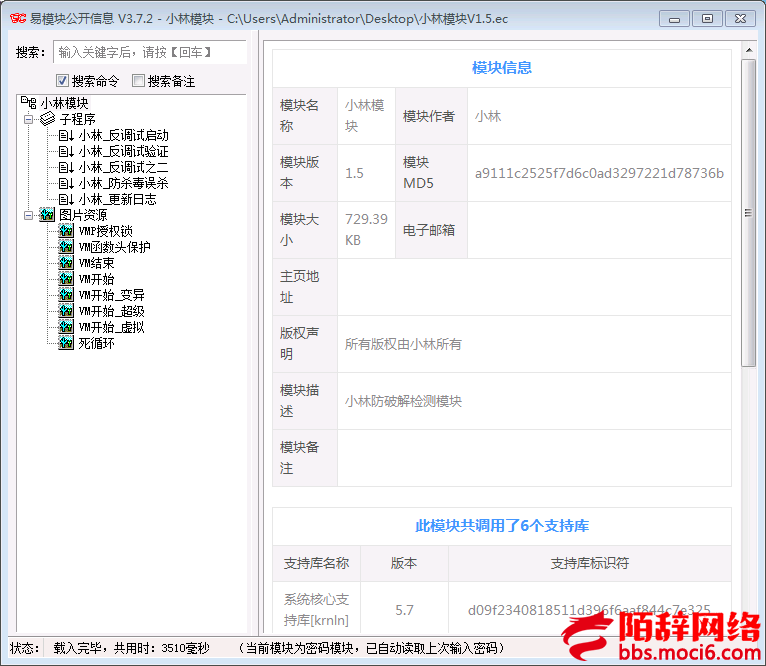Click the 系统核心支持库[krnln] cell
This screenshot has width=766, height=666.
(316, 610)
